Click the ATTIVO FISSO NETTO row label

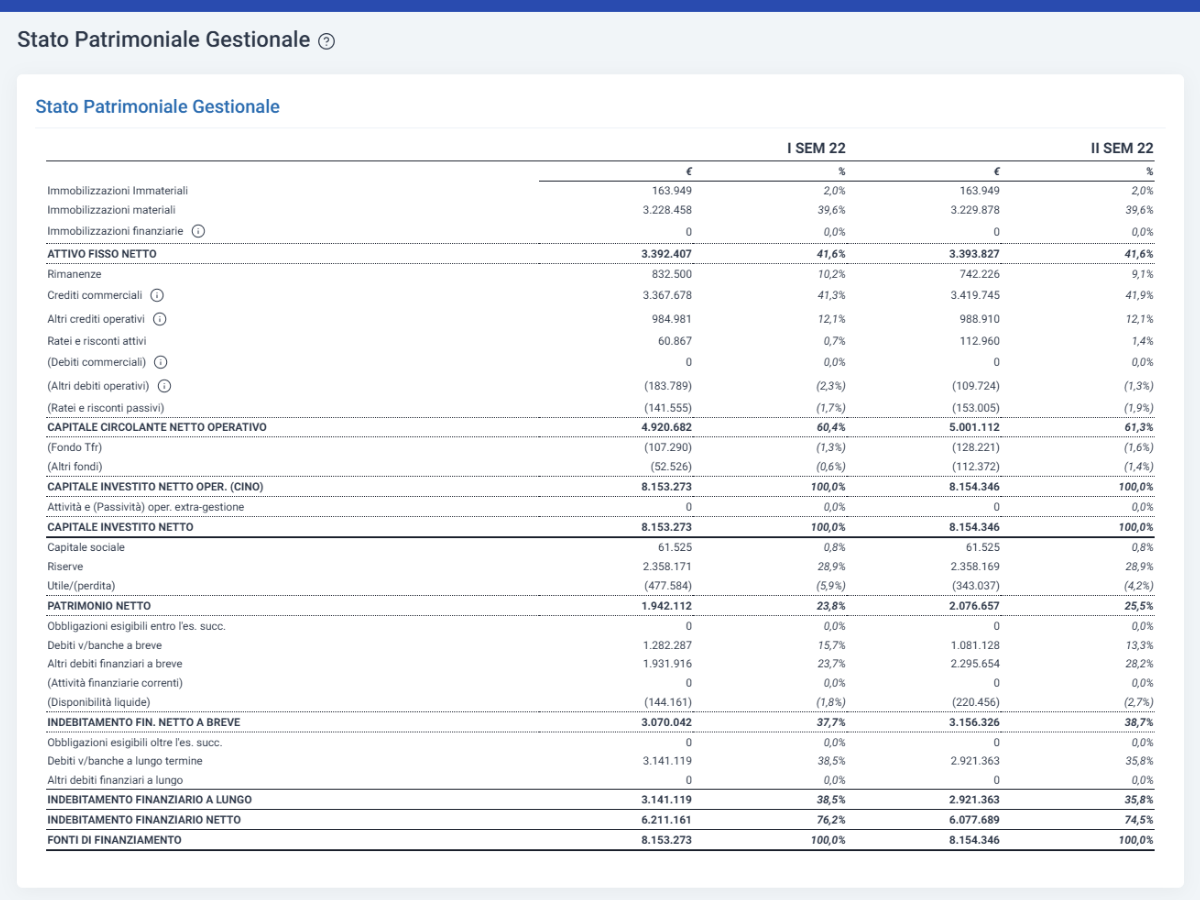click(x=102, y=254)
